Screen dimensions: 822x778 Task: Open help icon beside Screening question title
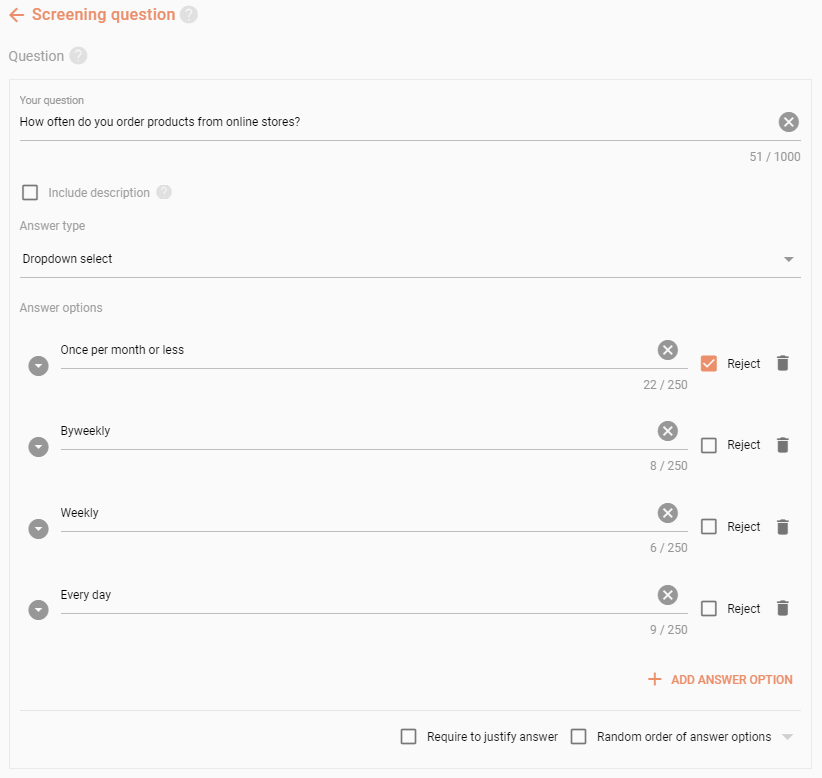click(x=189, y=15)
